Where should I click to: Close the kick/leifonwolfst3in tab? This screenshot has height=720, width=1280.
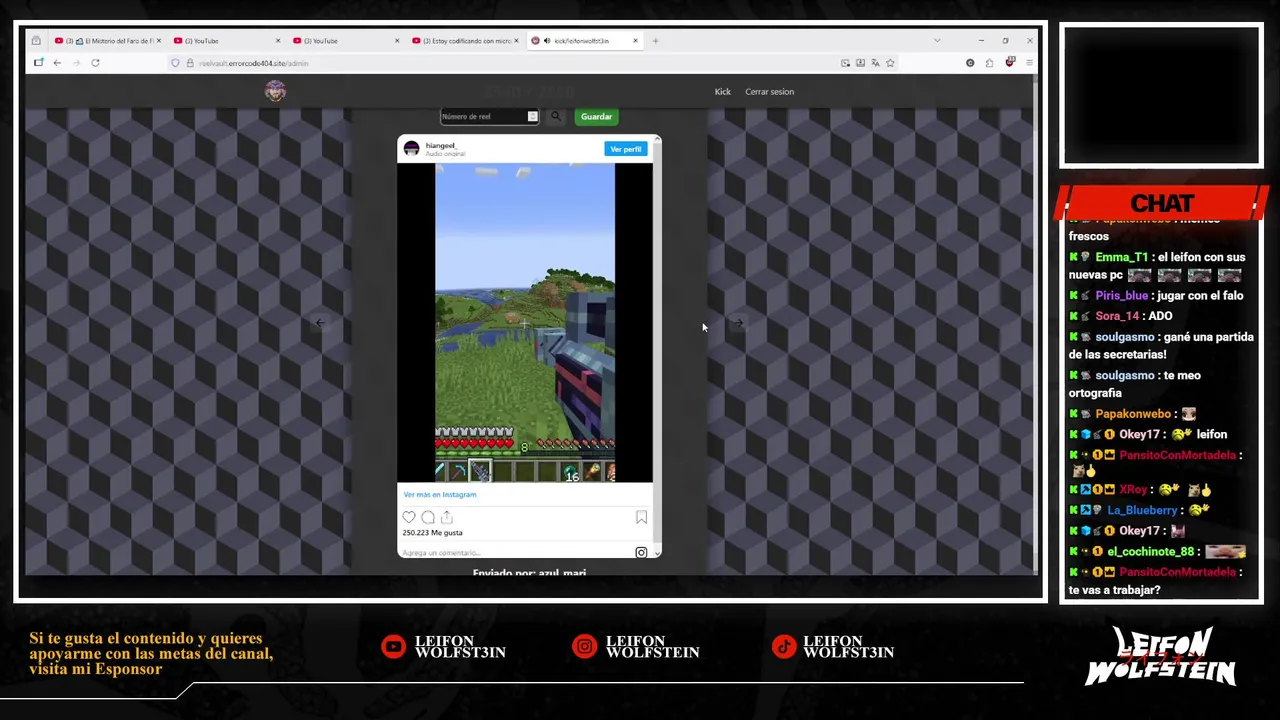pos(634,41)
